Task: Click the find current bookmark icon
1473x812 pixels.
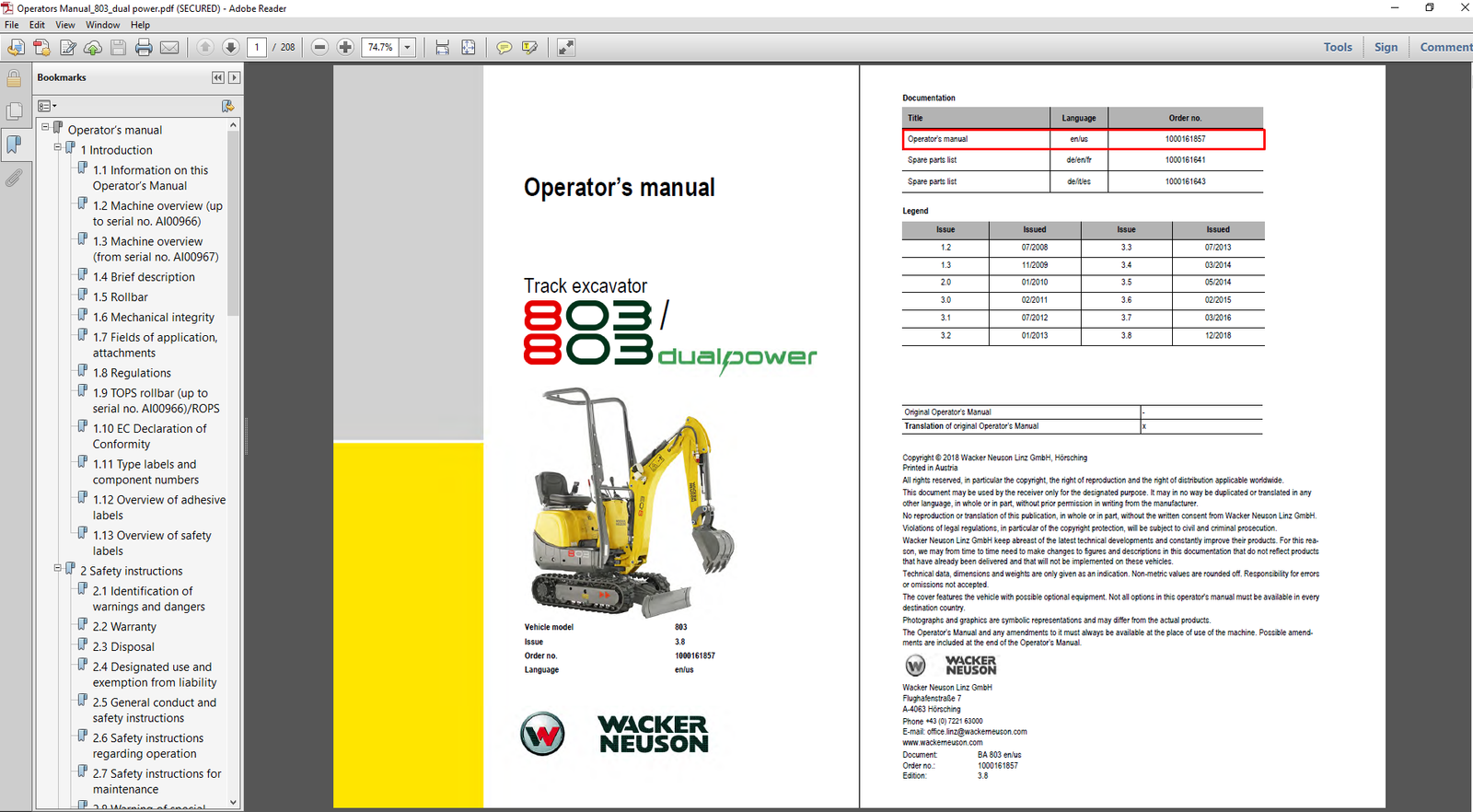Action: 227,106
